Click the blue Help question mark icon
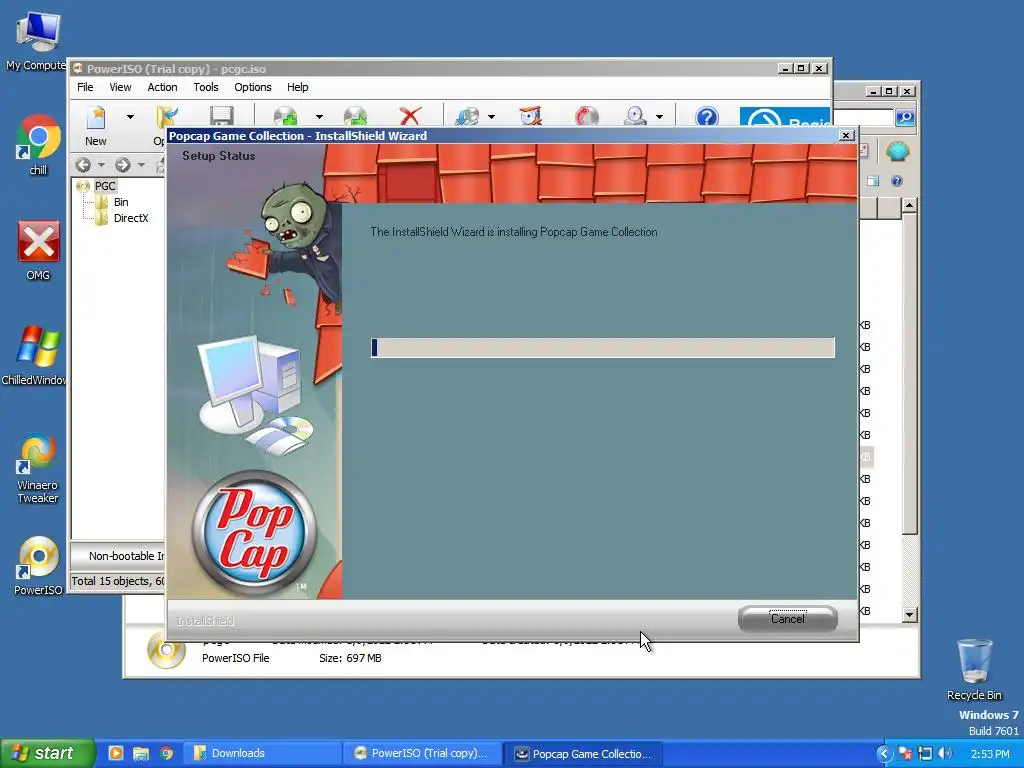Viewport: 1024px width, 768px height. click(x=707, y=116)
